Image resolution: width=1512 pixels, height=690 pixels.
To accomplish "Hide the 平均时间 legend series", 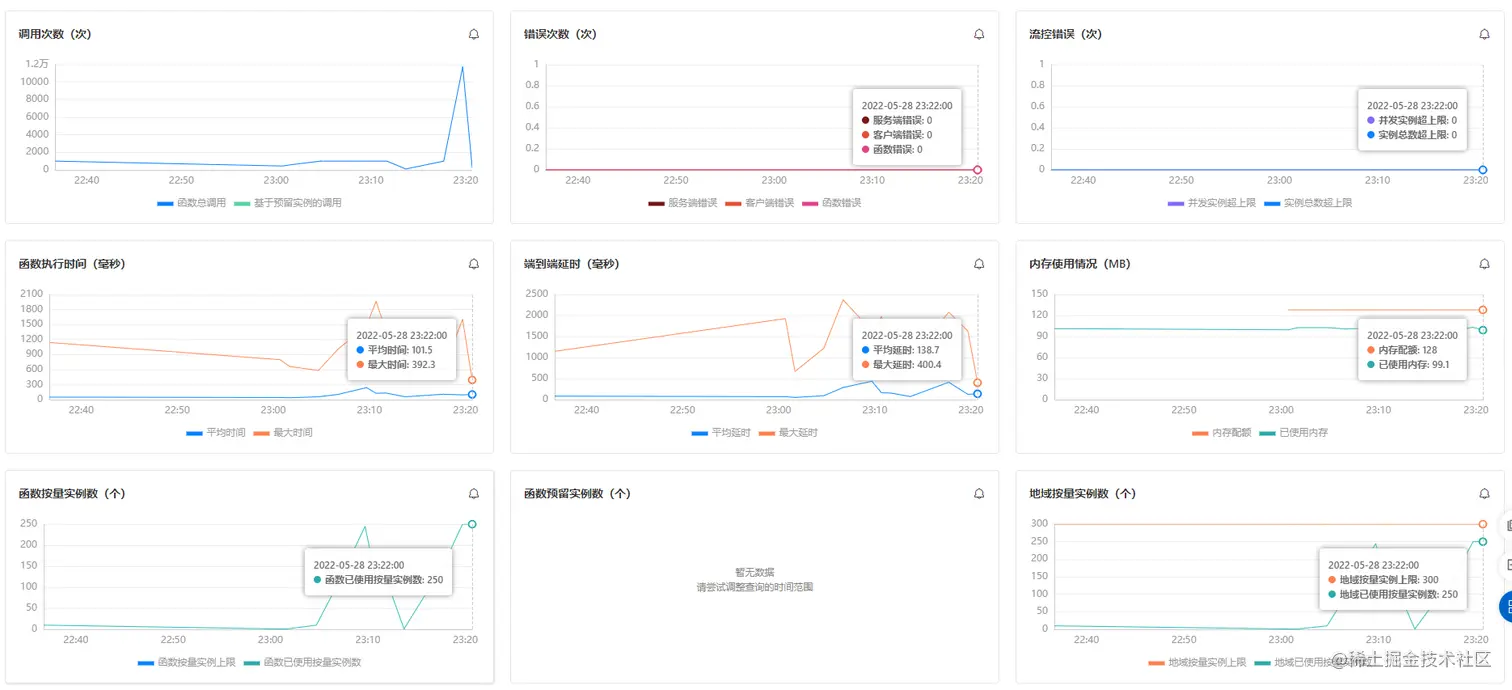I will 216,433.
